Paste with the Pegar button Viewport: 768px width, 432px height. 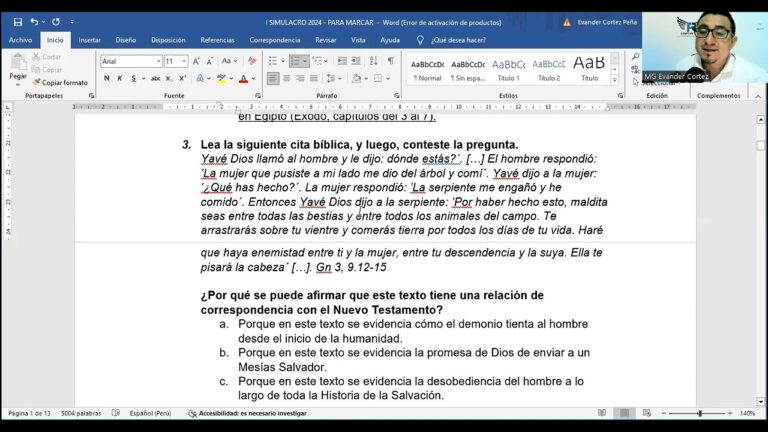coord(18,69)
